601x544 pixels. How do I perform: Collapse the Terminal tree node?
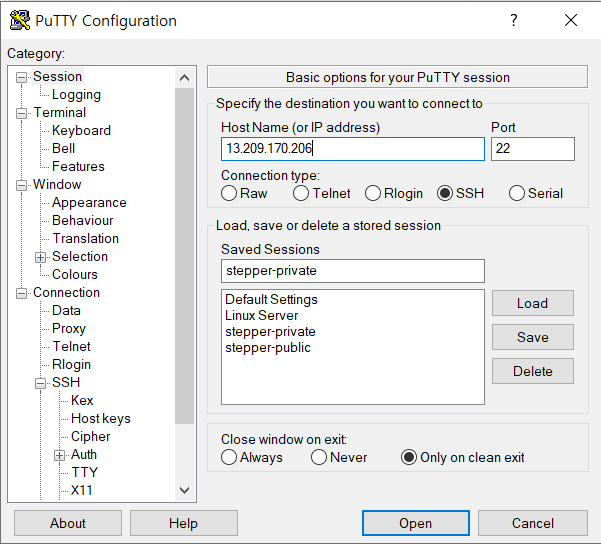pyautogui.click(x=21, y=113)
